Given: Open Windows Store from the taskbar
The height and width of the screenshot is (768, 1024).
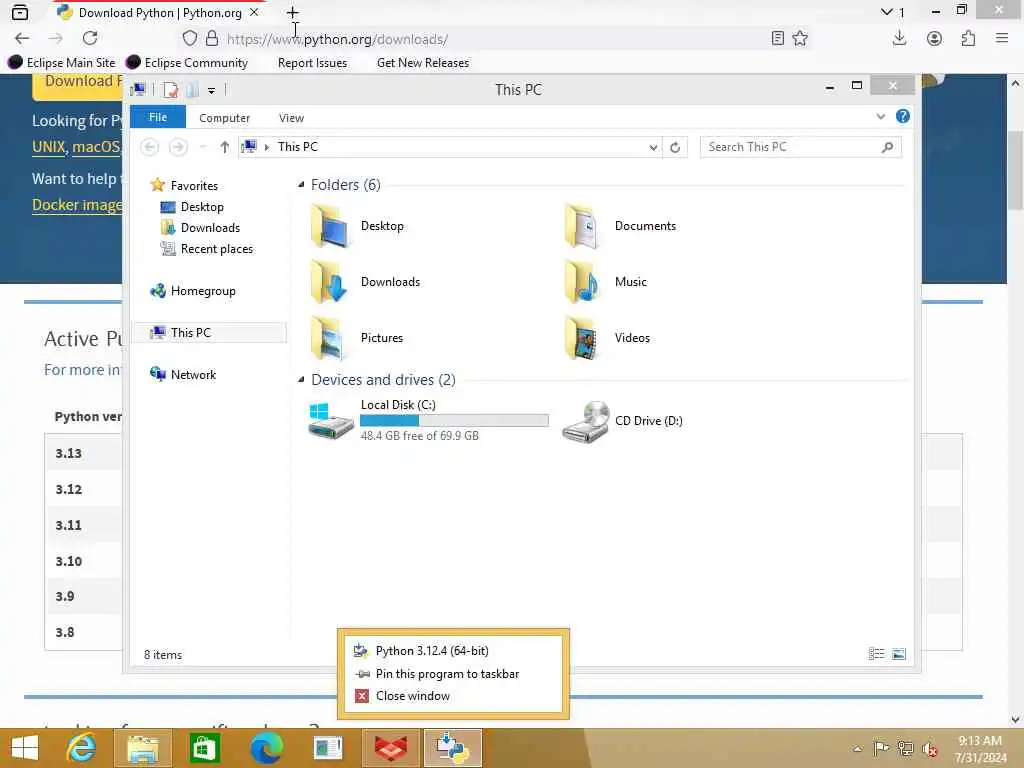Looking at the screenshot, I should point(204,748).
